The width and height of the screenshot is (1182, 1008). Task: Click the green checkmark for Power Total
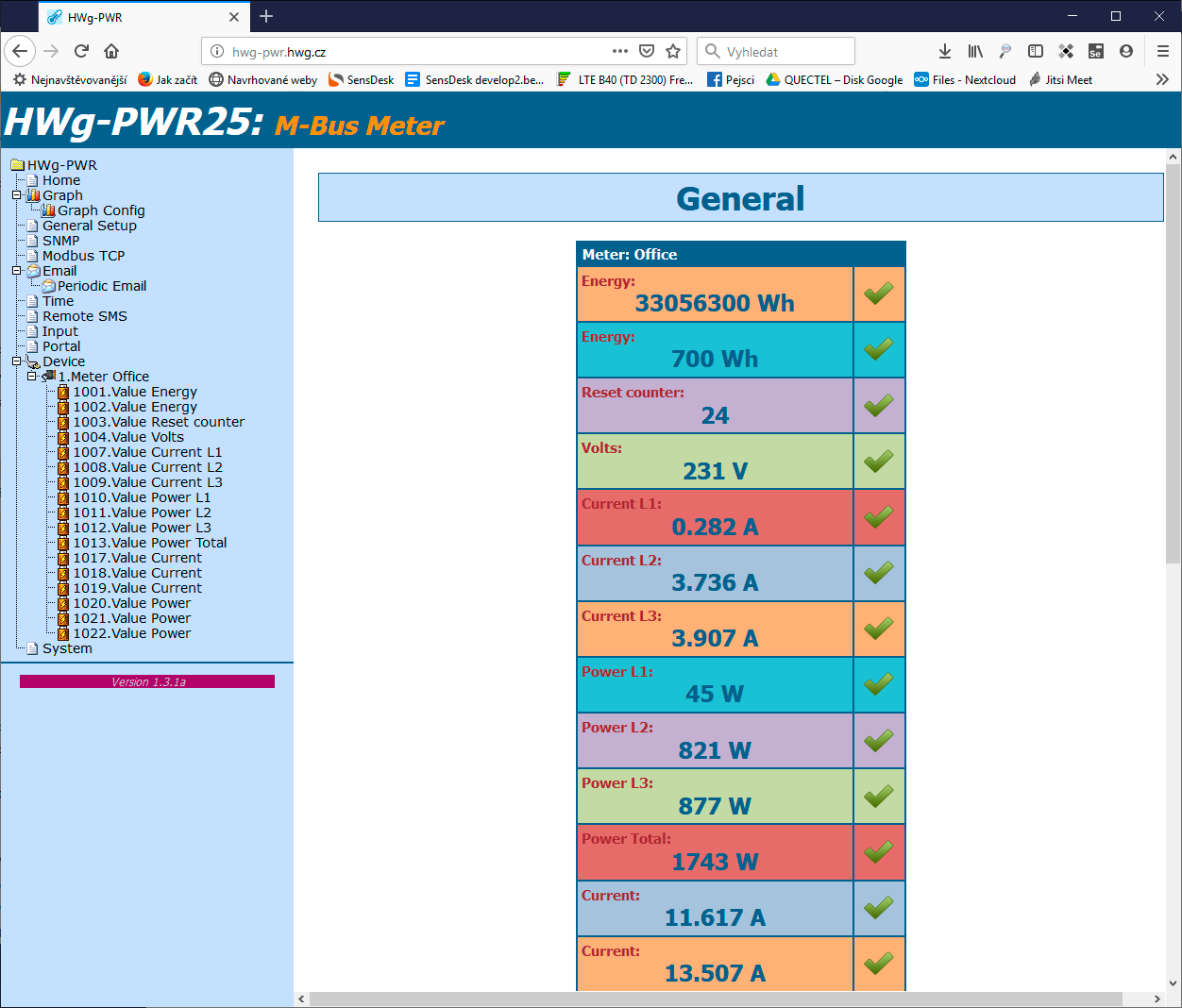tap(879, 851)
